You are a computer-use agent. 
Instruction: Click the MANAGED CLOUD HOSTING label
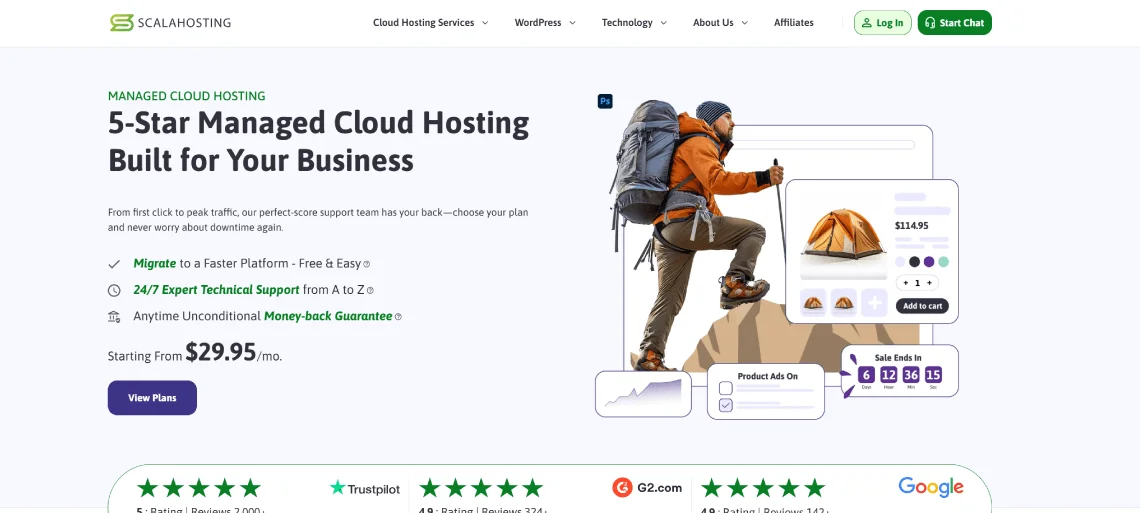[x=187, y=96]
